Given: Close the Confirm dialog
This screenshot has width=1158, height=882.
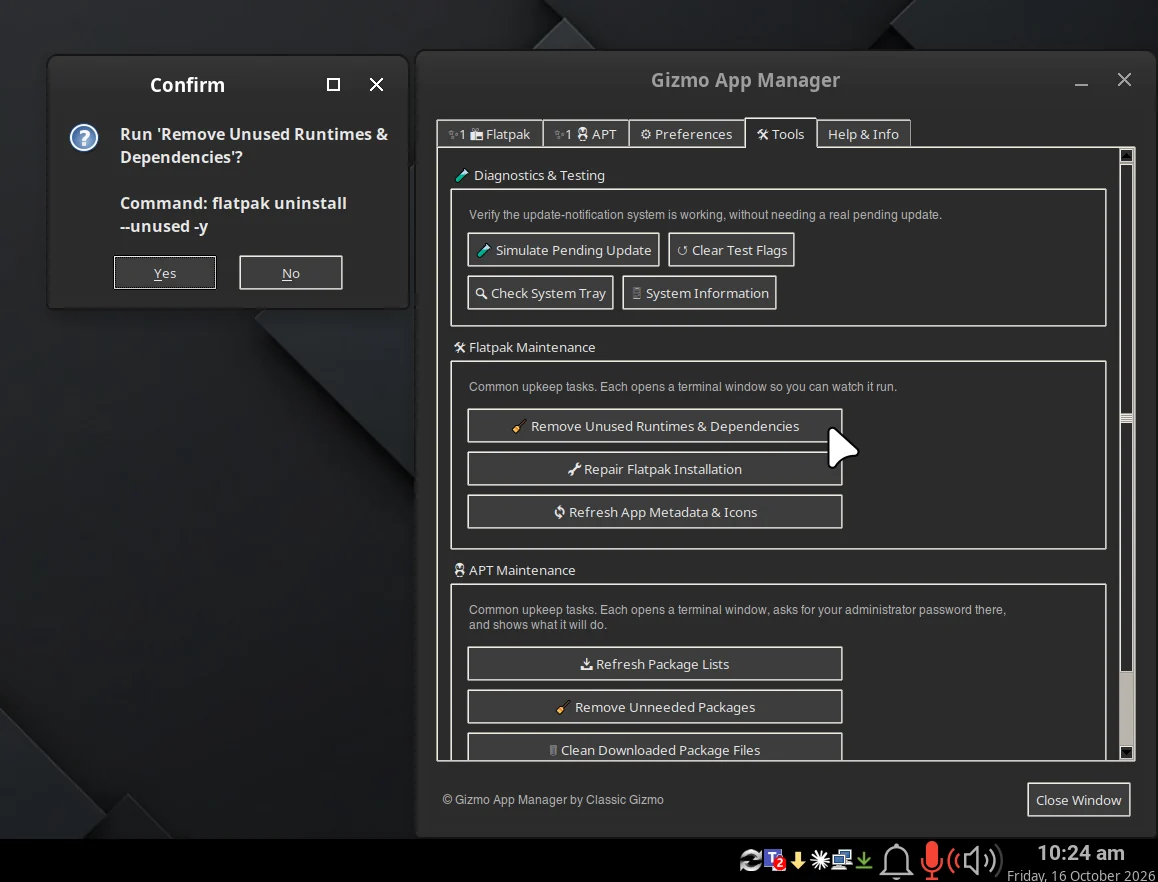Looking at the screenshot, I should click(x=377, y=85).
